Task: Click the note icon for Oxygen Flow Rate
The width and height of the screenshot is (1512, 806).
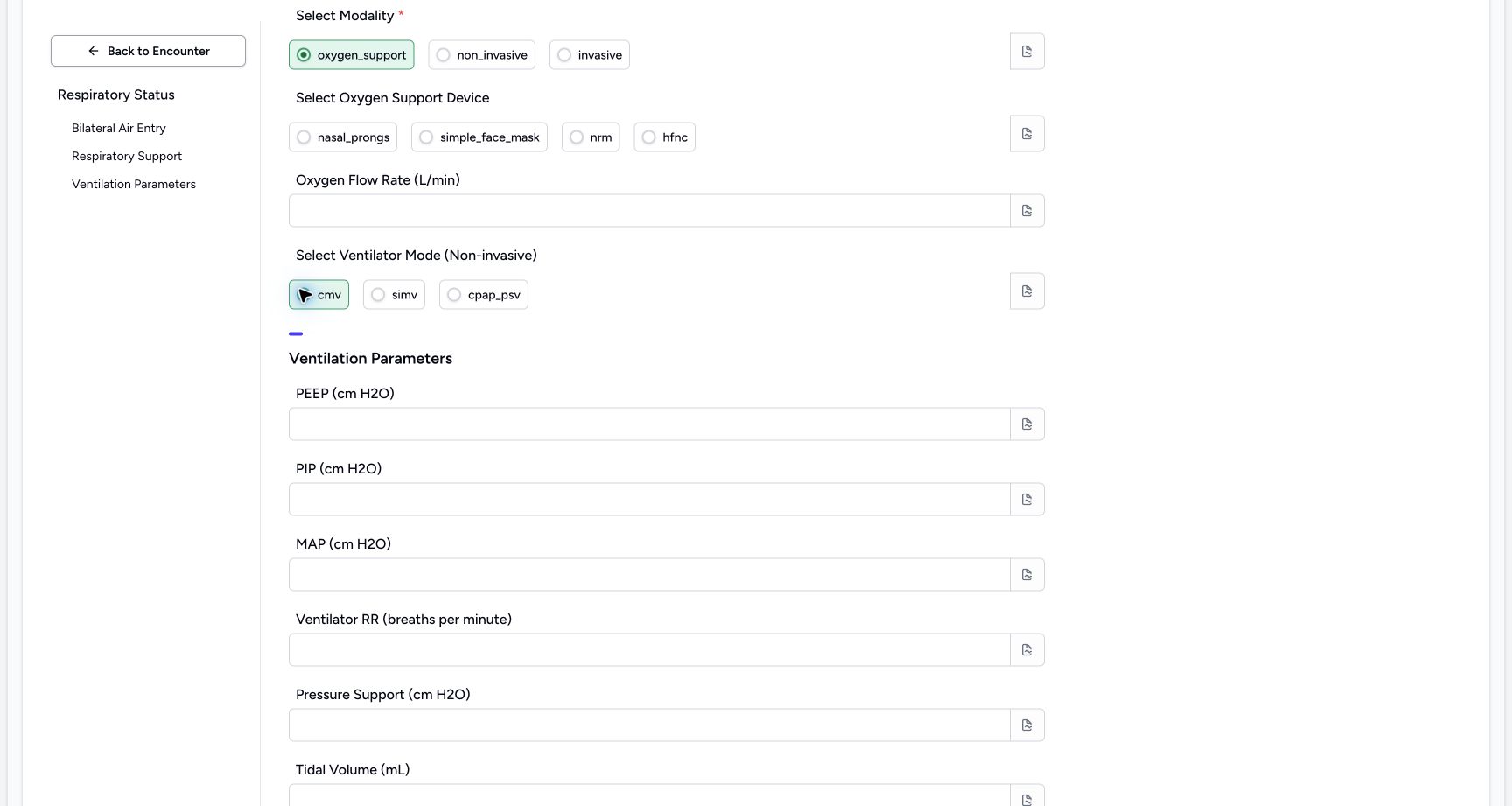Action: pyautogui.click(x=1027, y=211)
